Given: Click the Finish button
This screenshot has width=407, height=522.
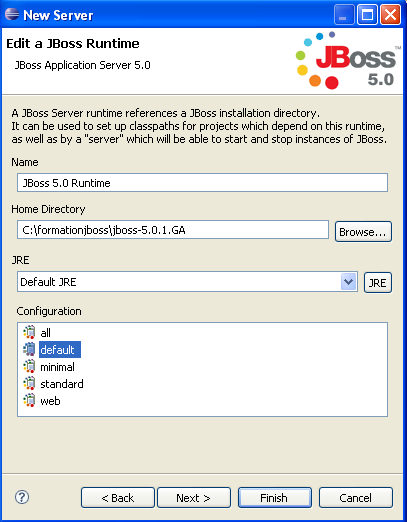Looking at the screenshot, I should (275, 498).
